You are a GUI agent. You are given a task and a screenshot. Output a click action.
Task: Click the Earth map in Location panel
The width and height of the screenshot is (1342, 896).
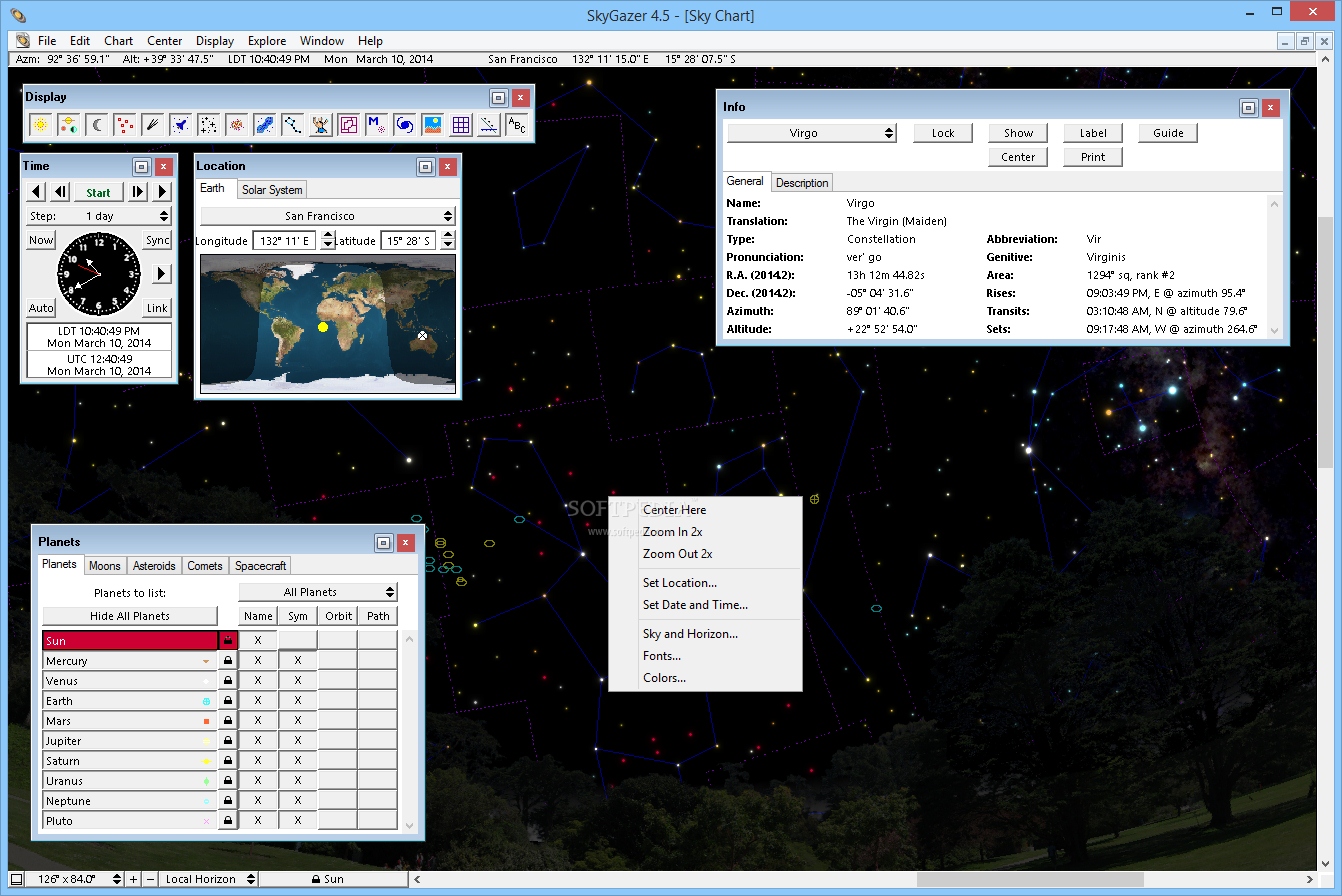coord(328,323)
